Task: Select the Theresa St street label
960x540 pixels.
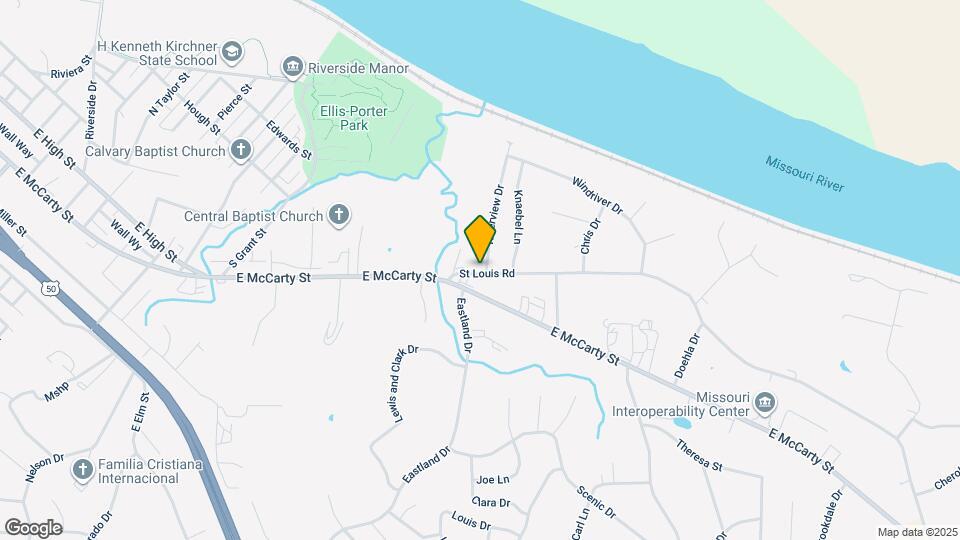Action: pos(699,456)
